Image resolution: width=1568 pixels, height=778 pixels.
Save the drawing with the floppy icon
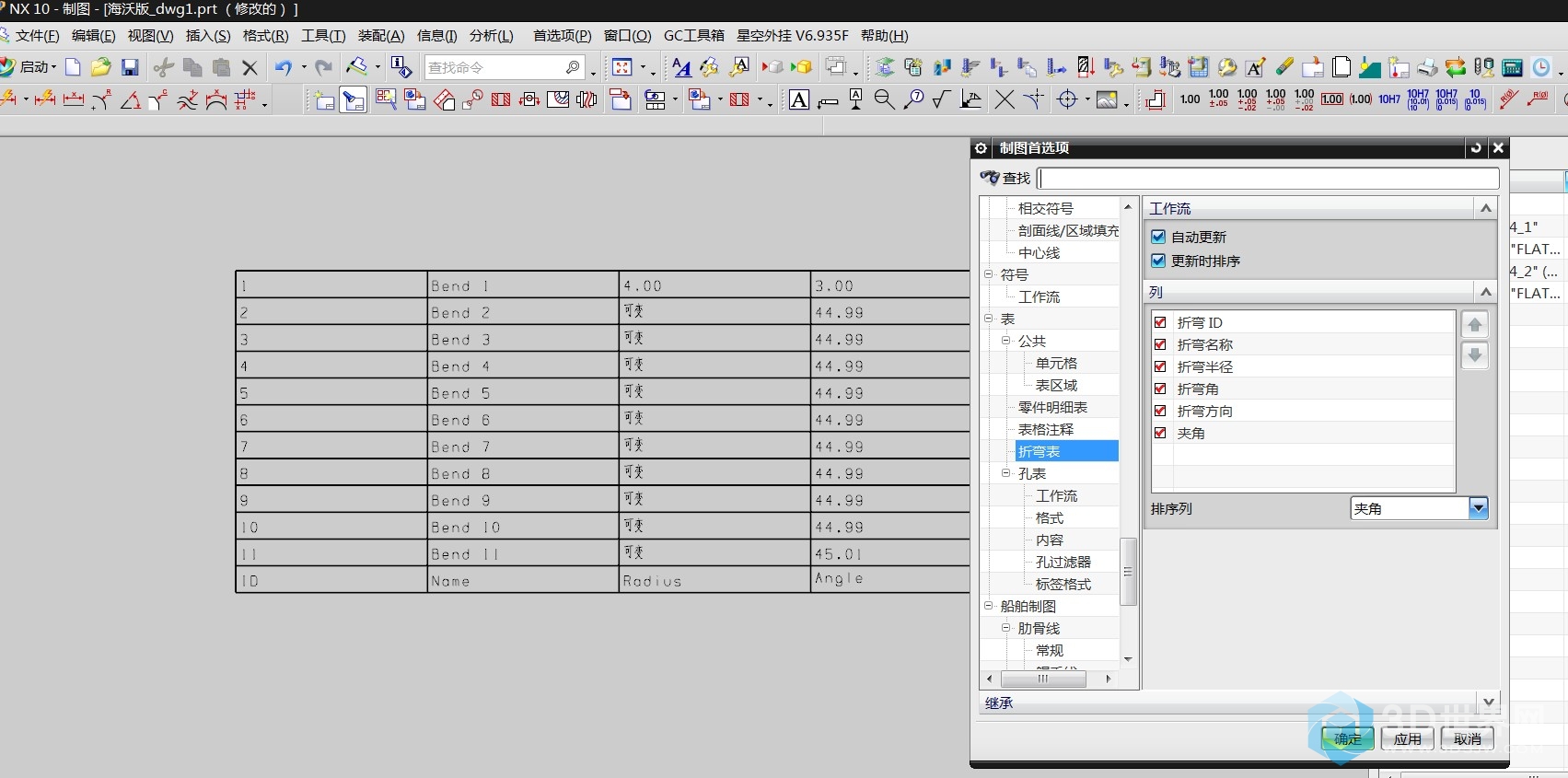[x=130, y=67]
